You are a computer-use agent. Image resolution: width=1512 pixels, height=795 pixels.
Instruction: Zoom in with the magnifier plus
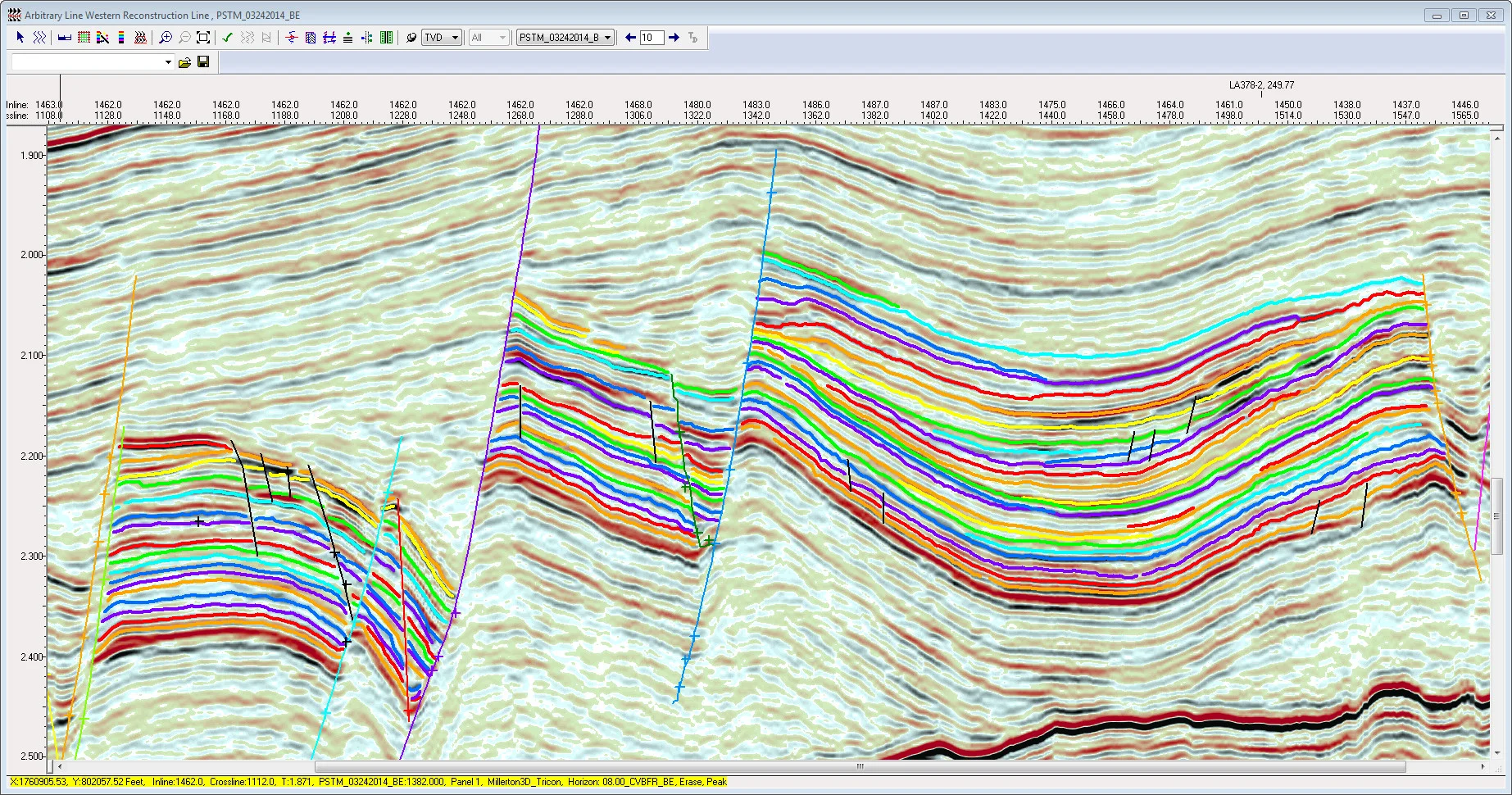(x=166, y=38)
